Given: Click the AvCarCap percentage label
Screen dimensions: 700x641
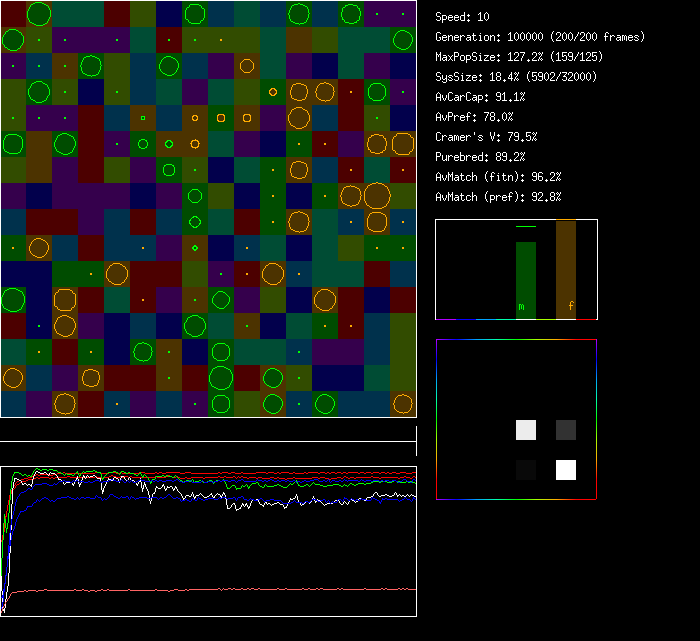Looking at the screenshot, I should pyautogui.click(x=480, y=97).
